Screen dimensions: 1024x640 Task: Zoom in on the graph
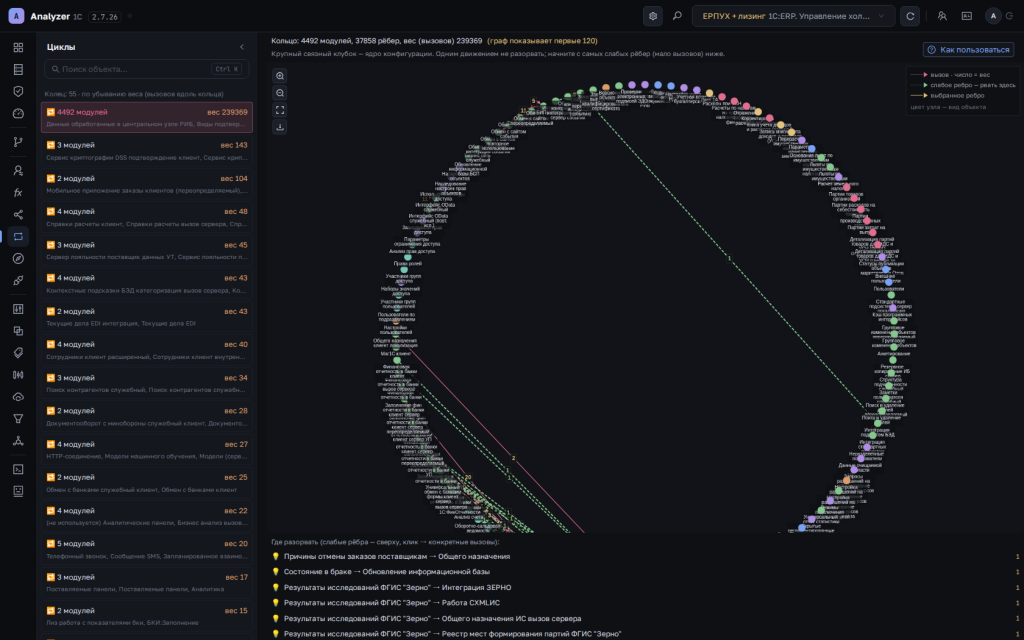(x=280, y=76)
